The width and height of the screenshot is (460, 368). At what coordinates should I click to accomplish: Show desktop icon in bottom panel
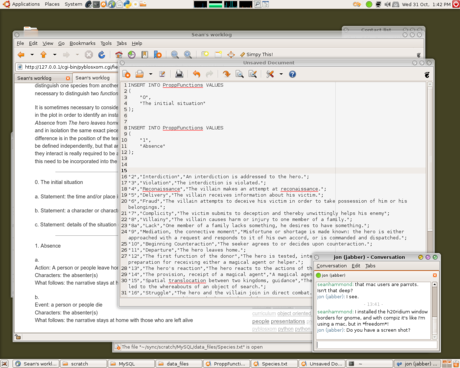(5, 364)
